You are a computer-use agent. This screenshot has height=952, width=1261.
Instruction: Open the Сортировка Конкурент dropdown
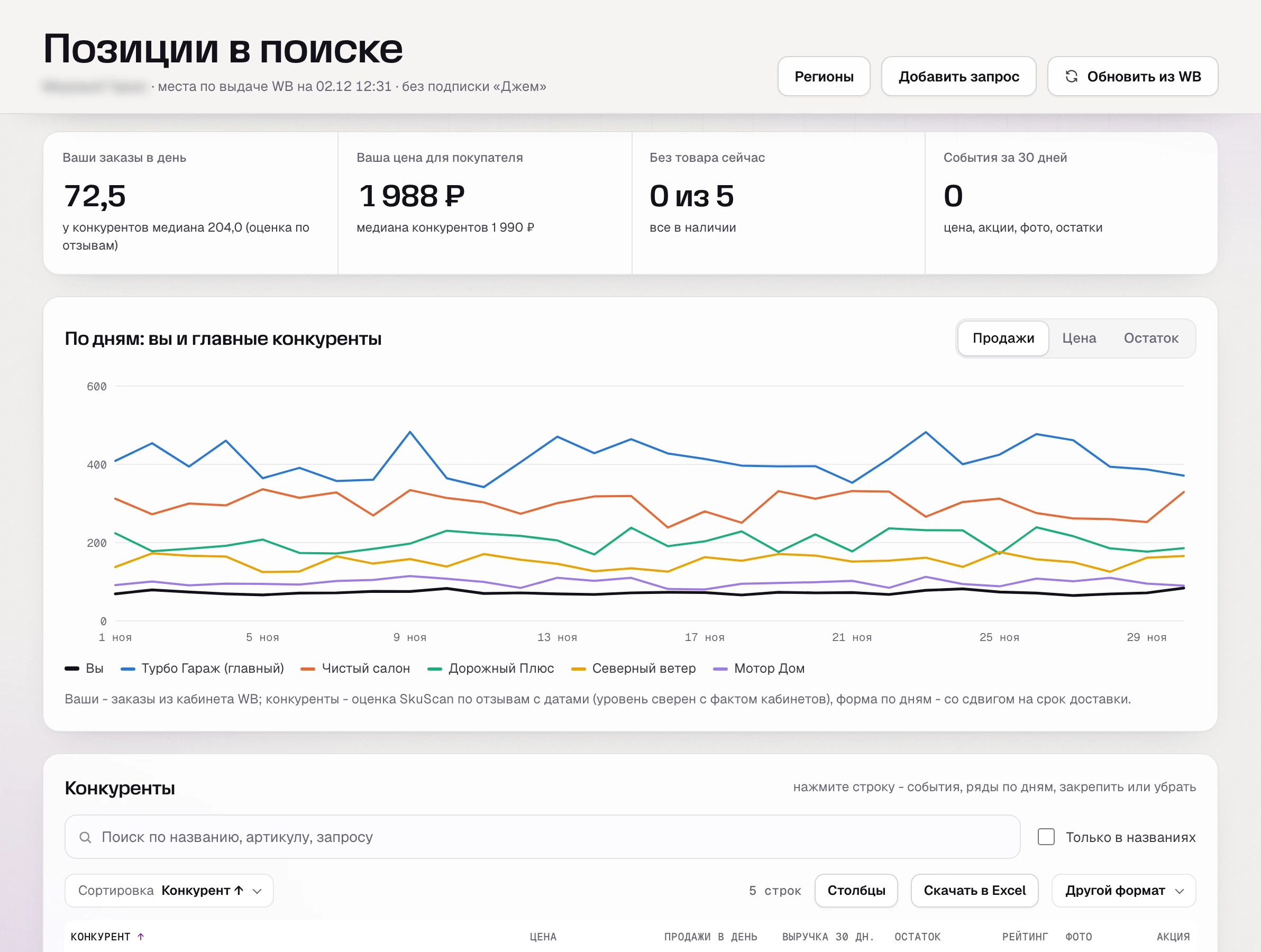click(x=169, y=891)
